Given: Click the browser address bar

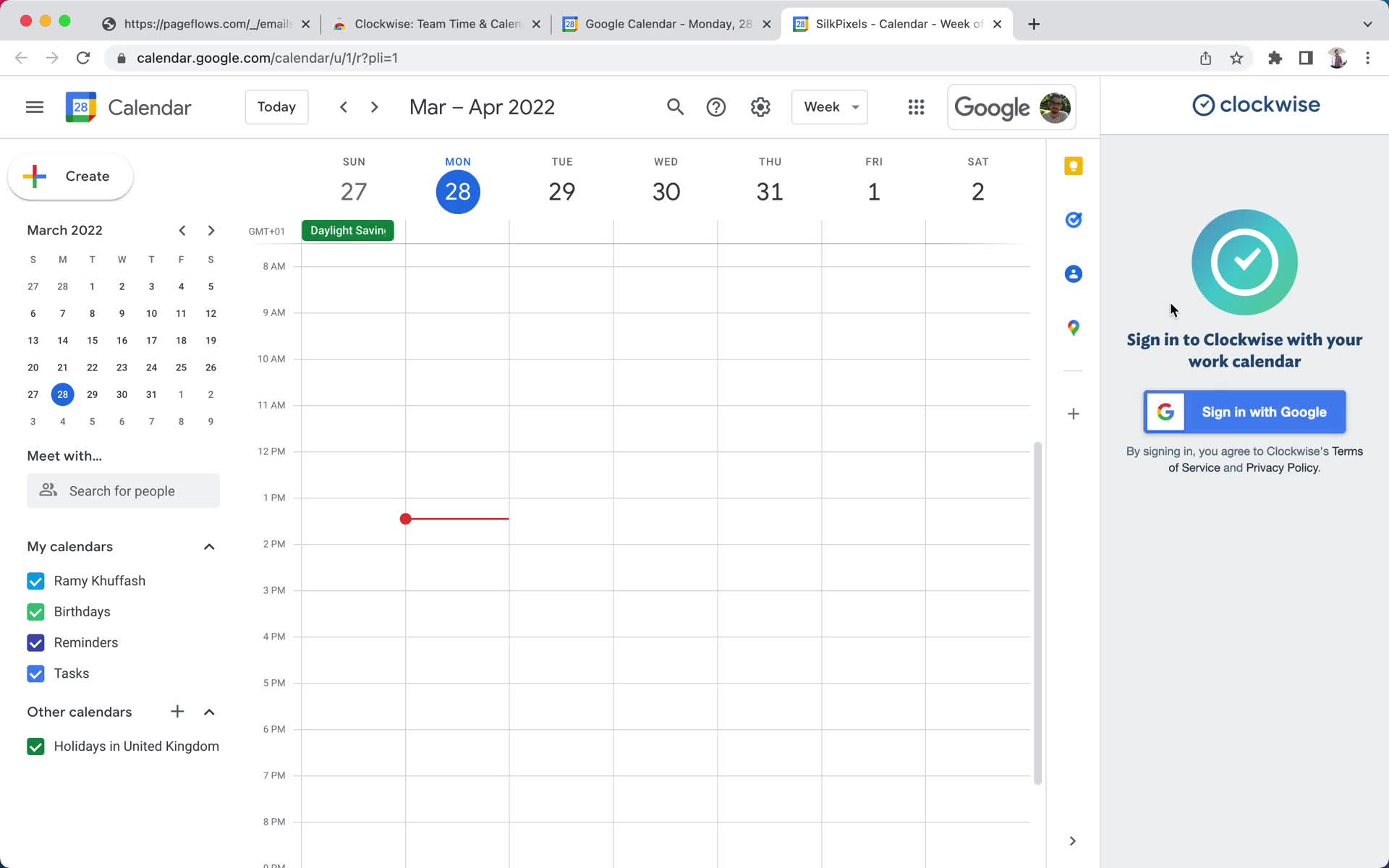Looking at the screenshot, I should [651, 58].
